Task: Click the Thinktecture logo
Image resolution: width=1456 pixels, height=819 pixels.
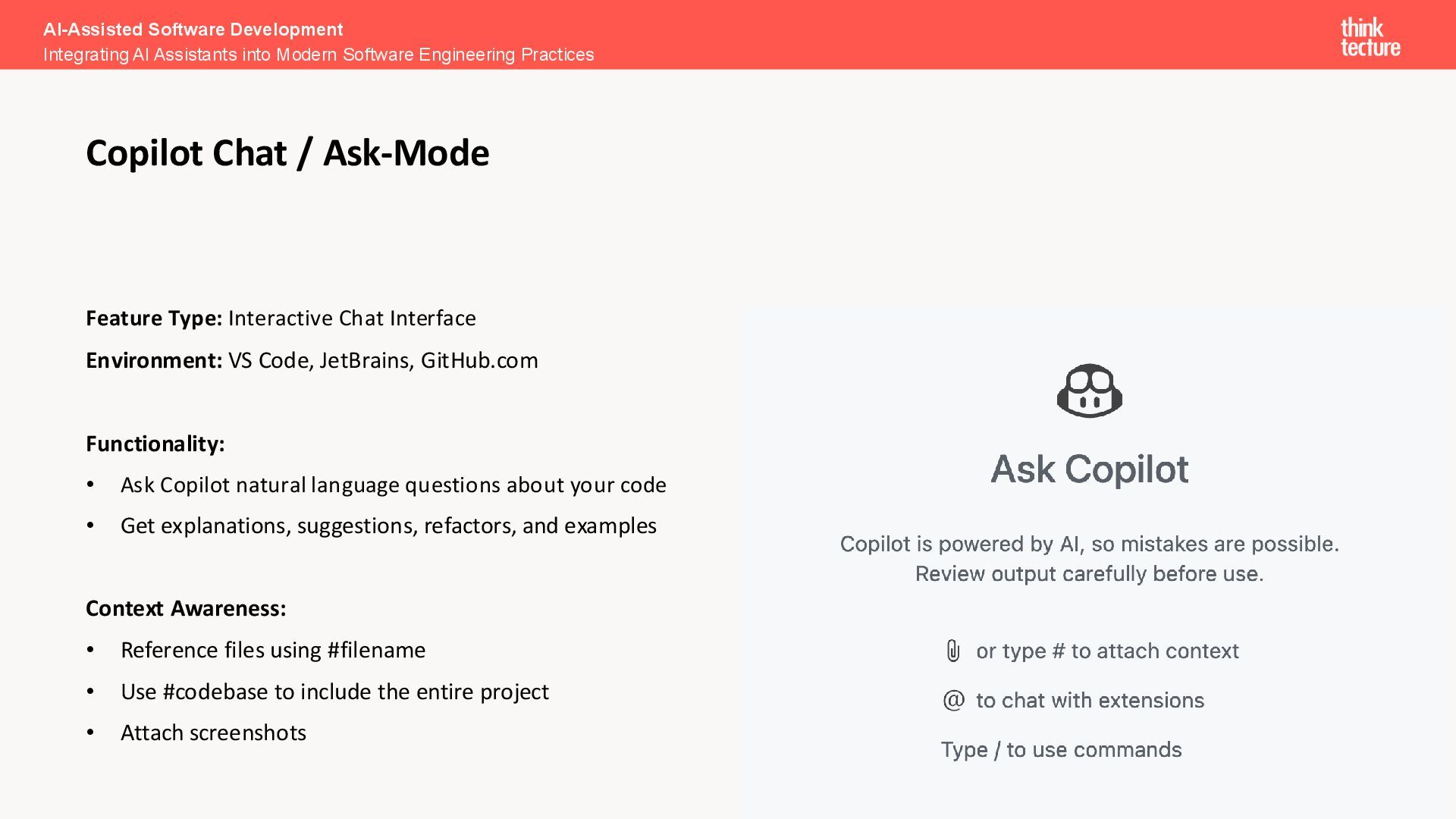Action: pyautogui.click(x=1370, y=37)
